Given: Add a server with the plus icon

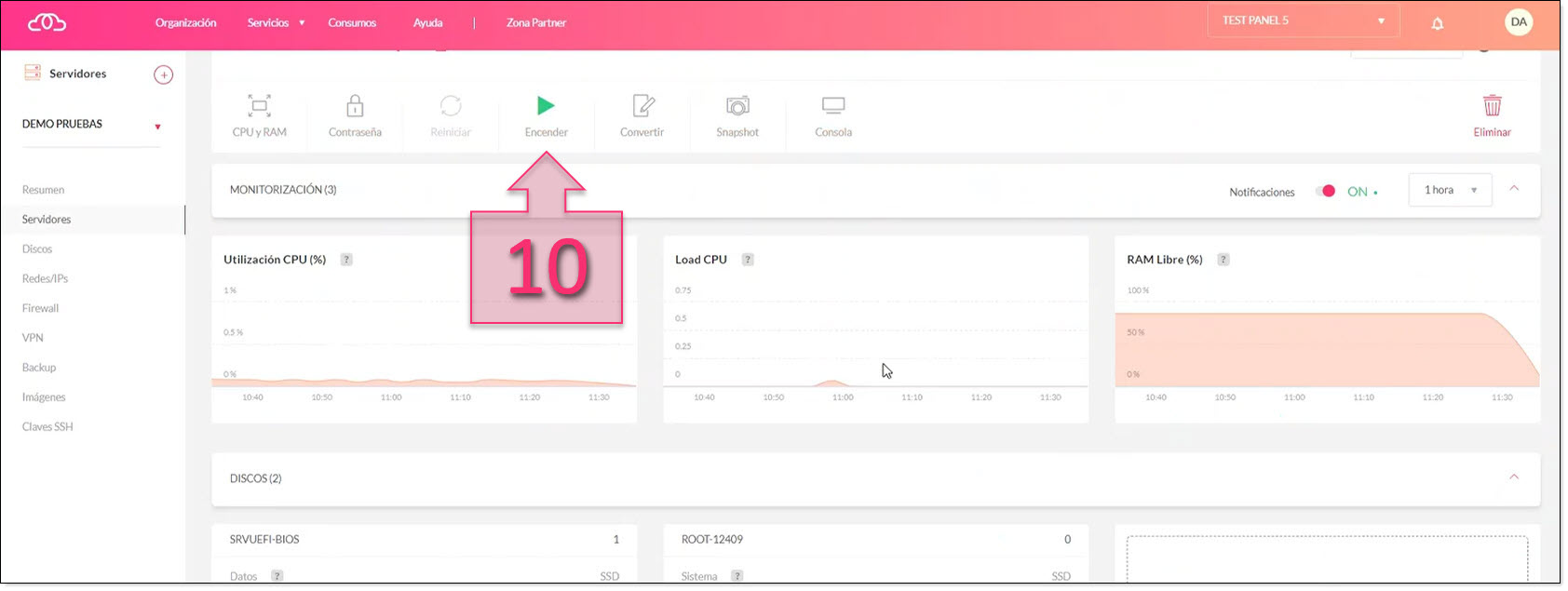Looking at the screenshot, I should click(x=163, y=75).
